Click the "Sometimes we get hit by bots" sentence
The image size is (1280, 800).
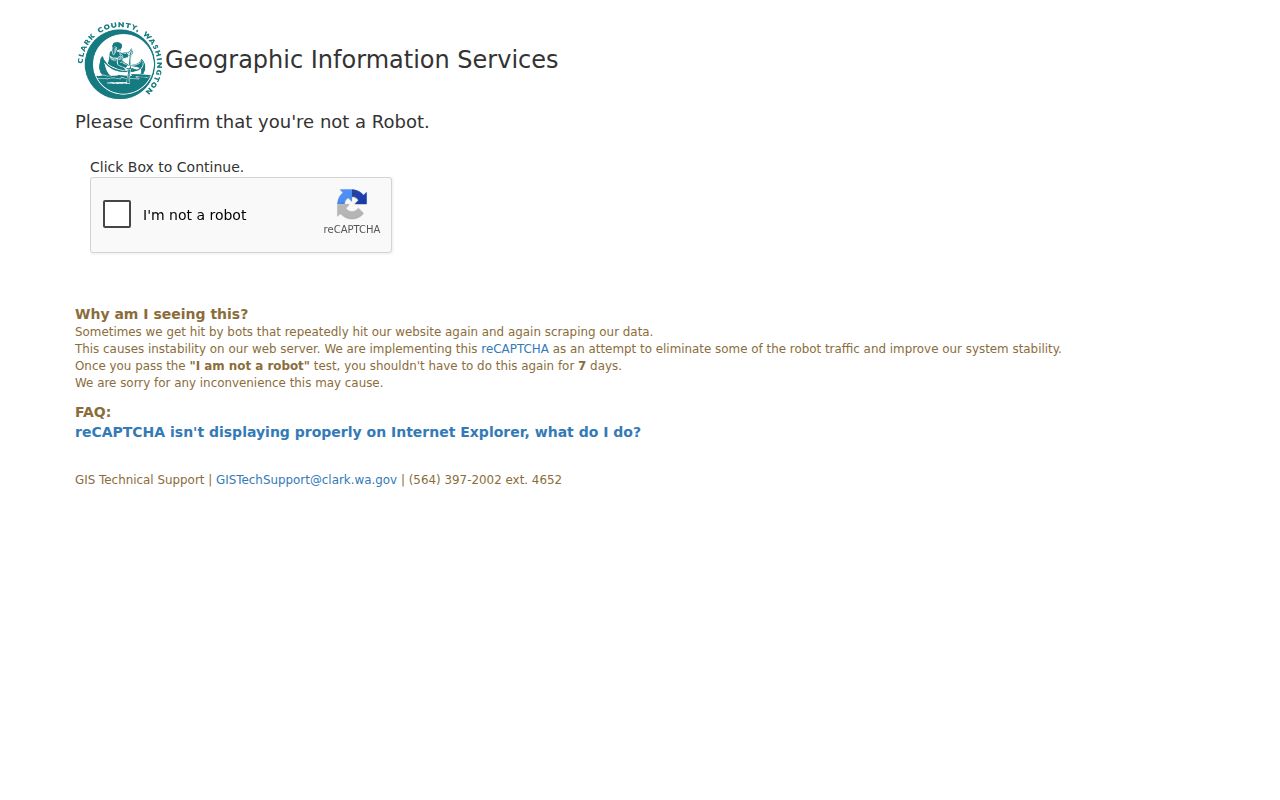click(364, 332)
